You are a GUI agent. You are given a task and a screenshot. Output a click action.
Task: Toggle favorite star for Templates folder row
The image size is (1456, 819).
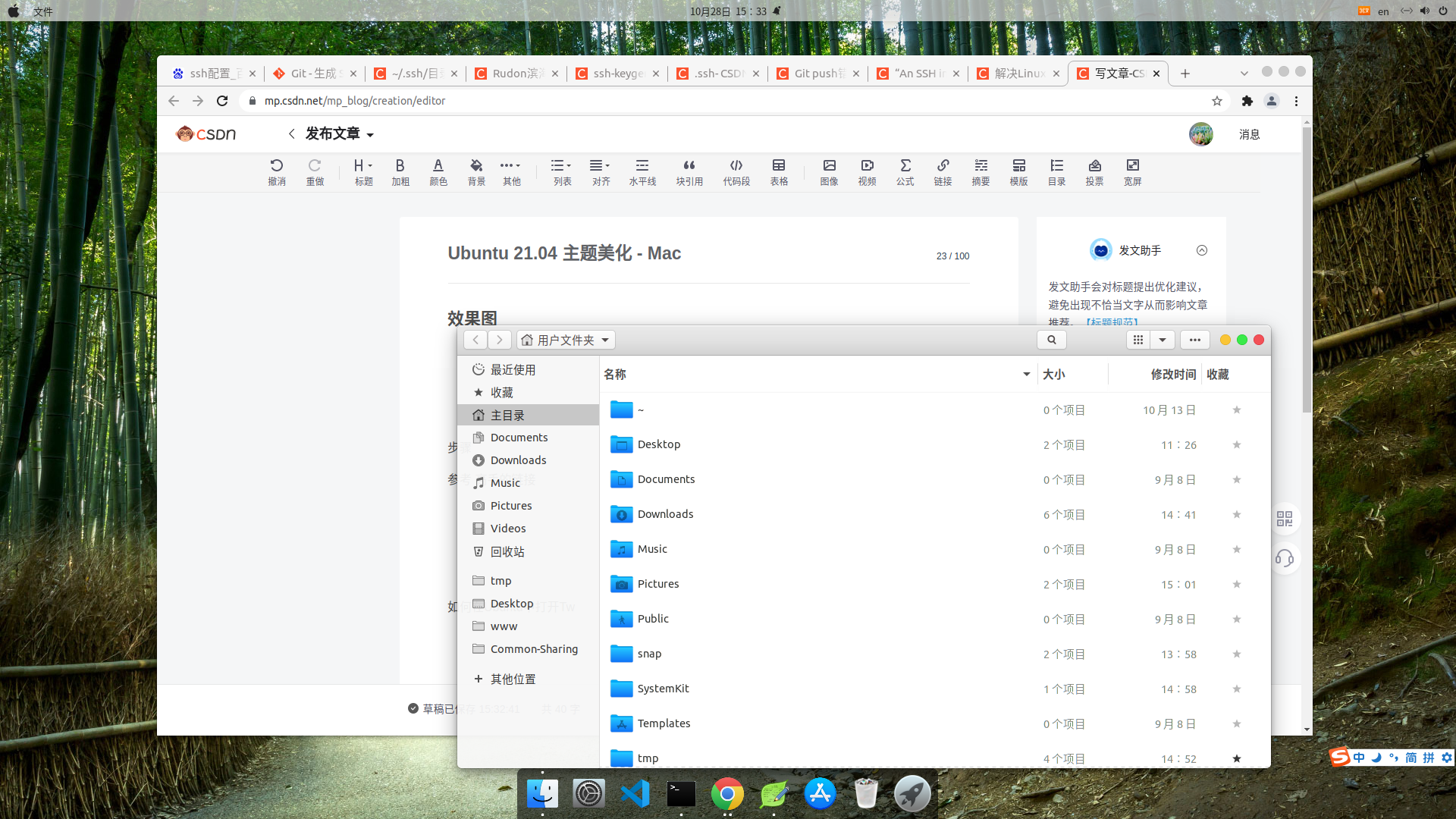click(1237, 724)
